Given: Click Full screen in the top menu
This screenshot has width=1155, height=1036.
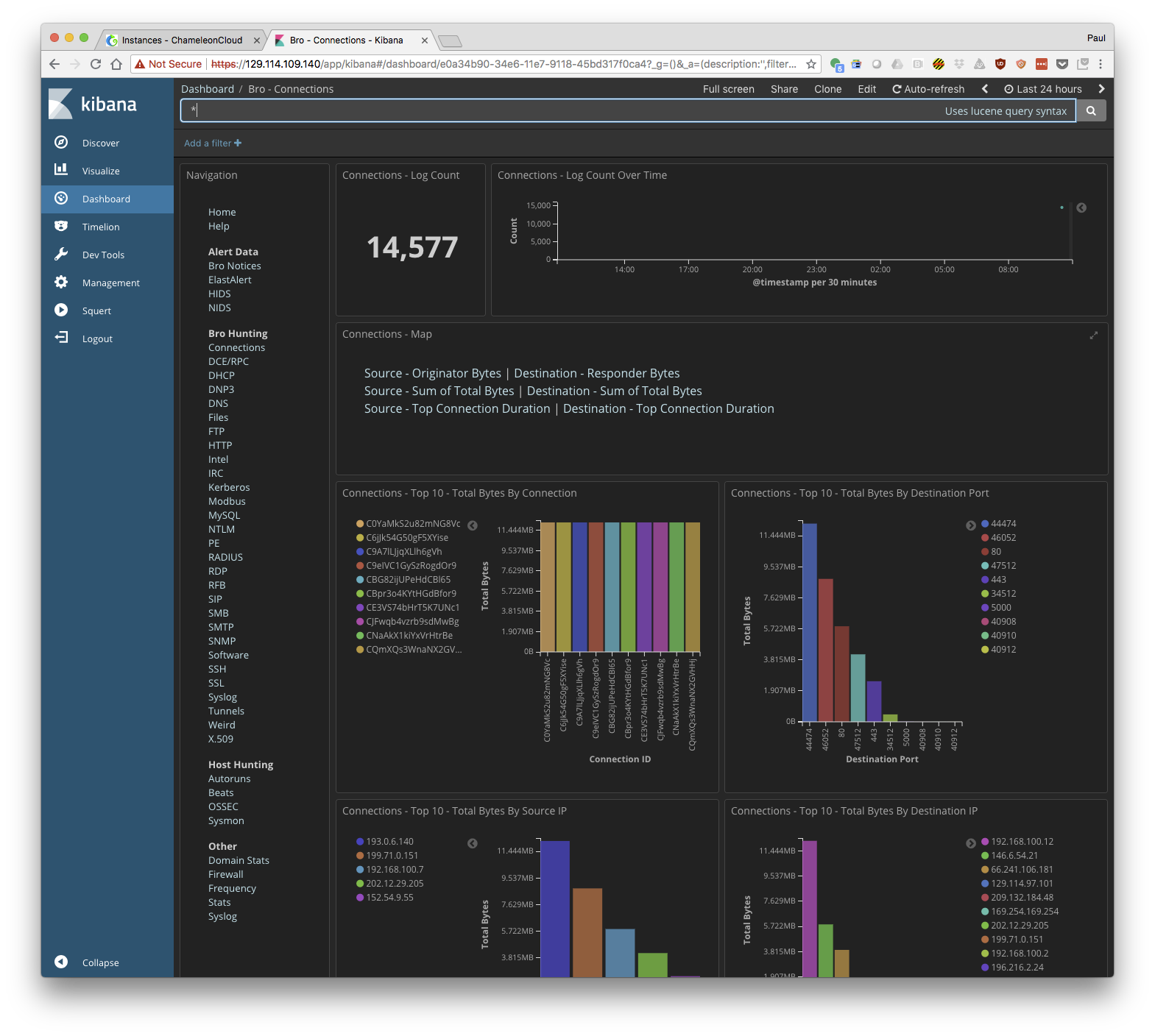Looking at the screenshot, I should [729, 88].
